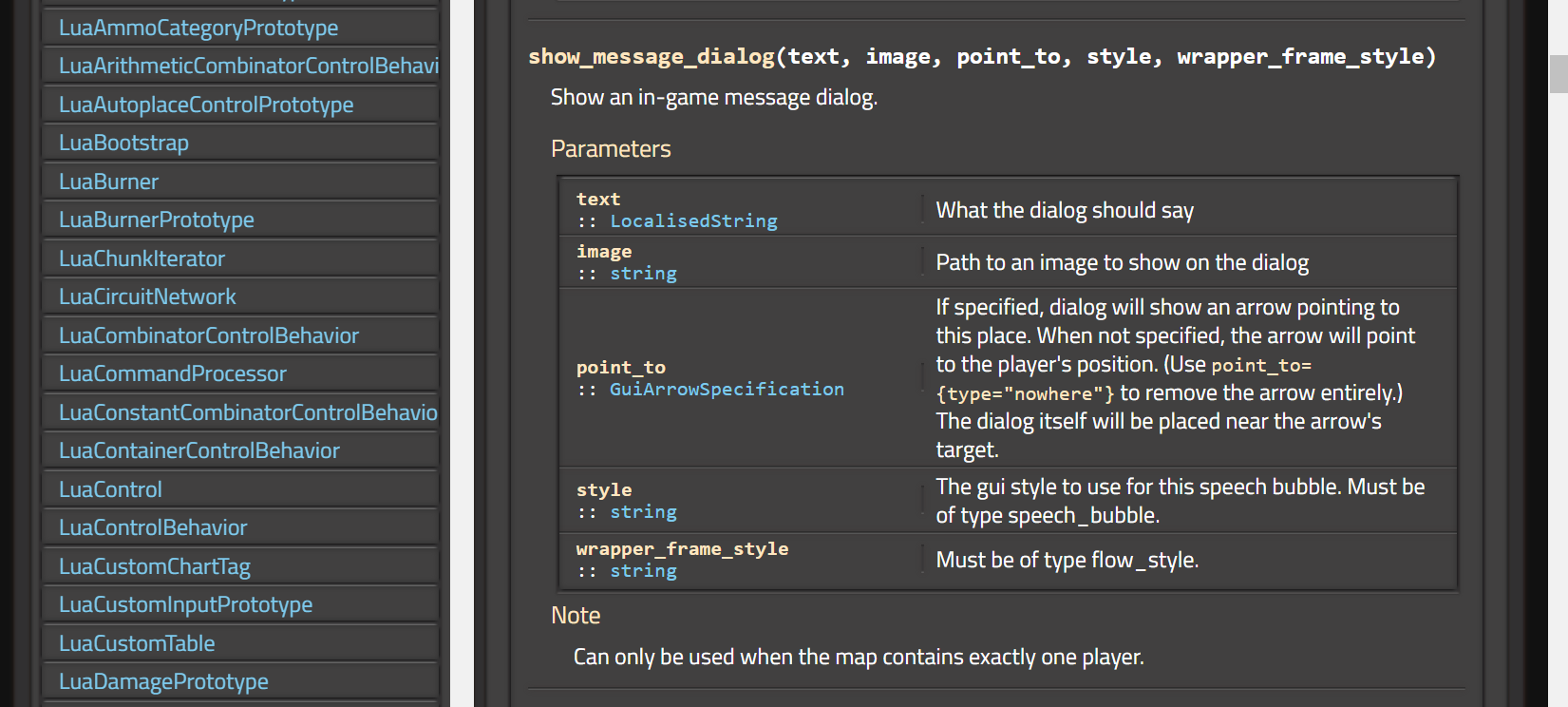Open LuaChunkIterator documentation

142,259
